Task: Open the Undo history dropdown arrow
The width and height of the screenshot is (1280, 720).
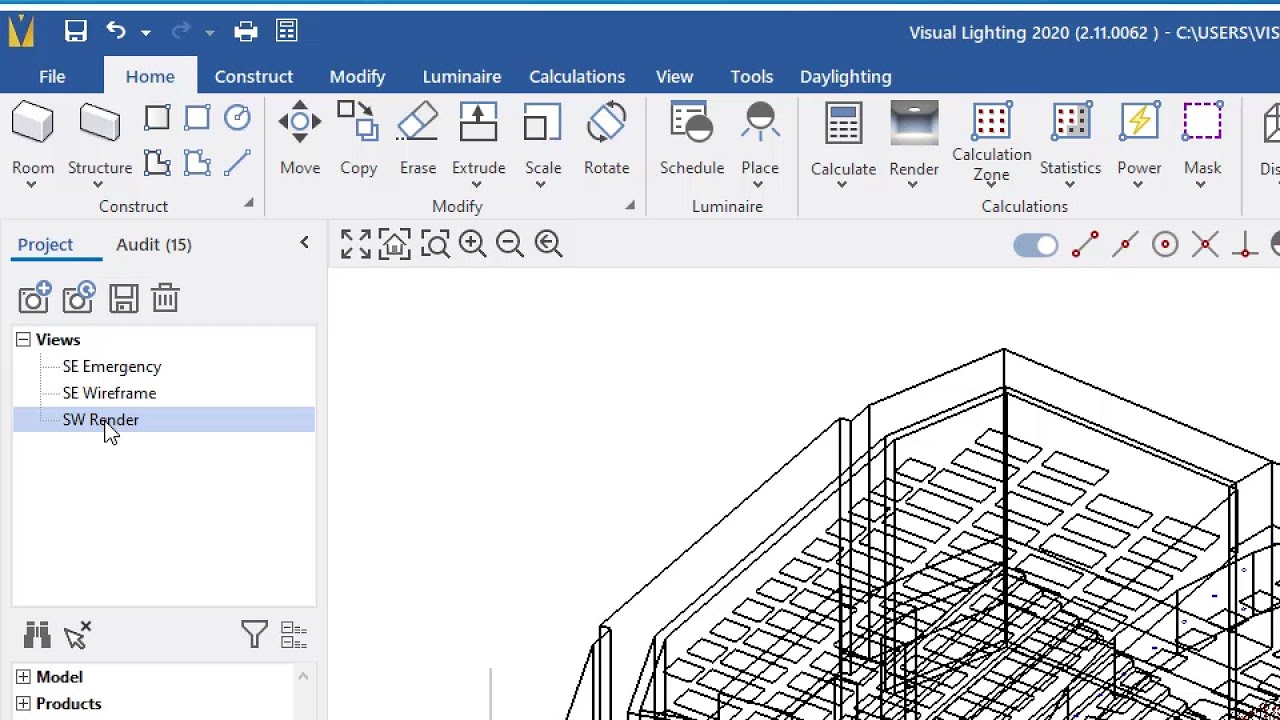Action: coord(146,33)
